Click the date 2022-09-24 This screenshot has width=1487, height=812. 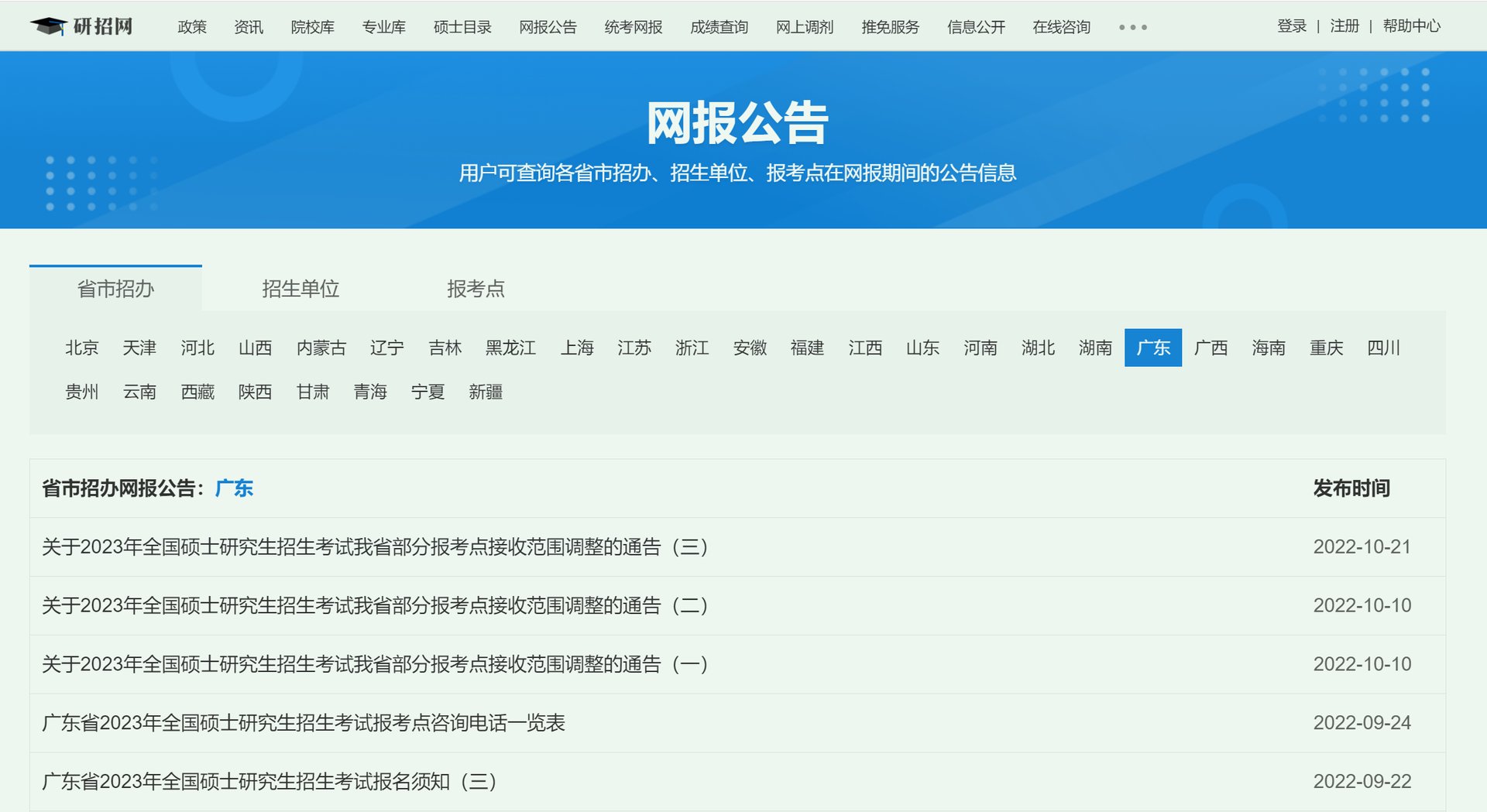pos(1362,723)
